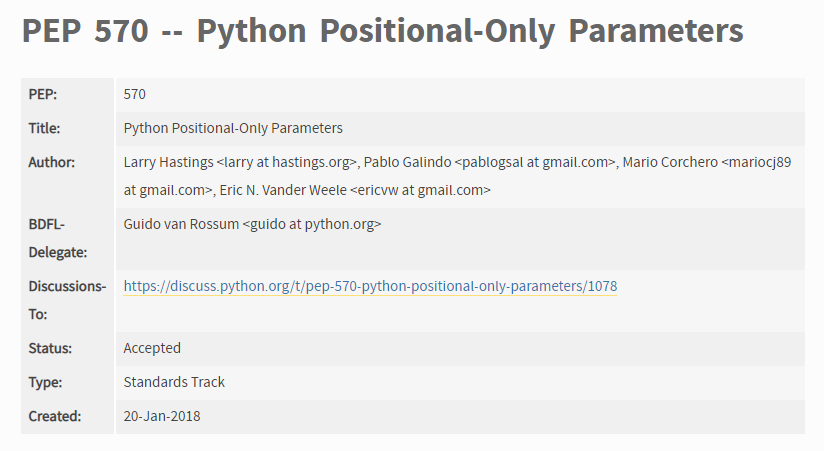Click the Accepted status value
This screenshot has height=451, width=824.
[x=152, y=348]
